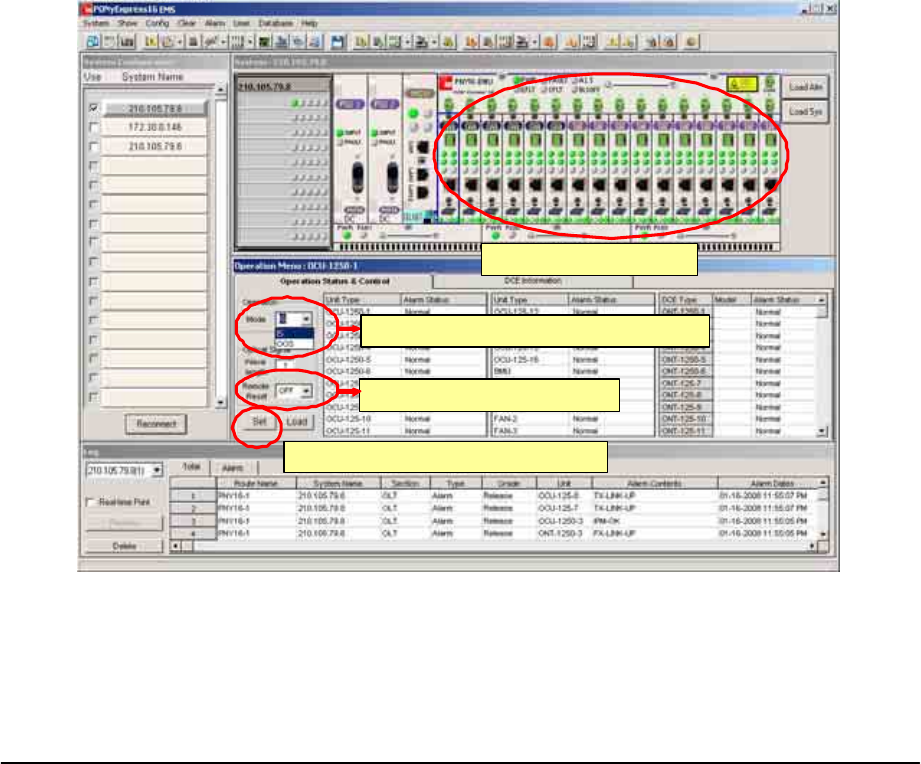Enable the Real-time Print checkbox
Screen dimensions: 921x764
[x=90, y=503]
